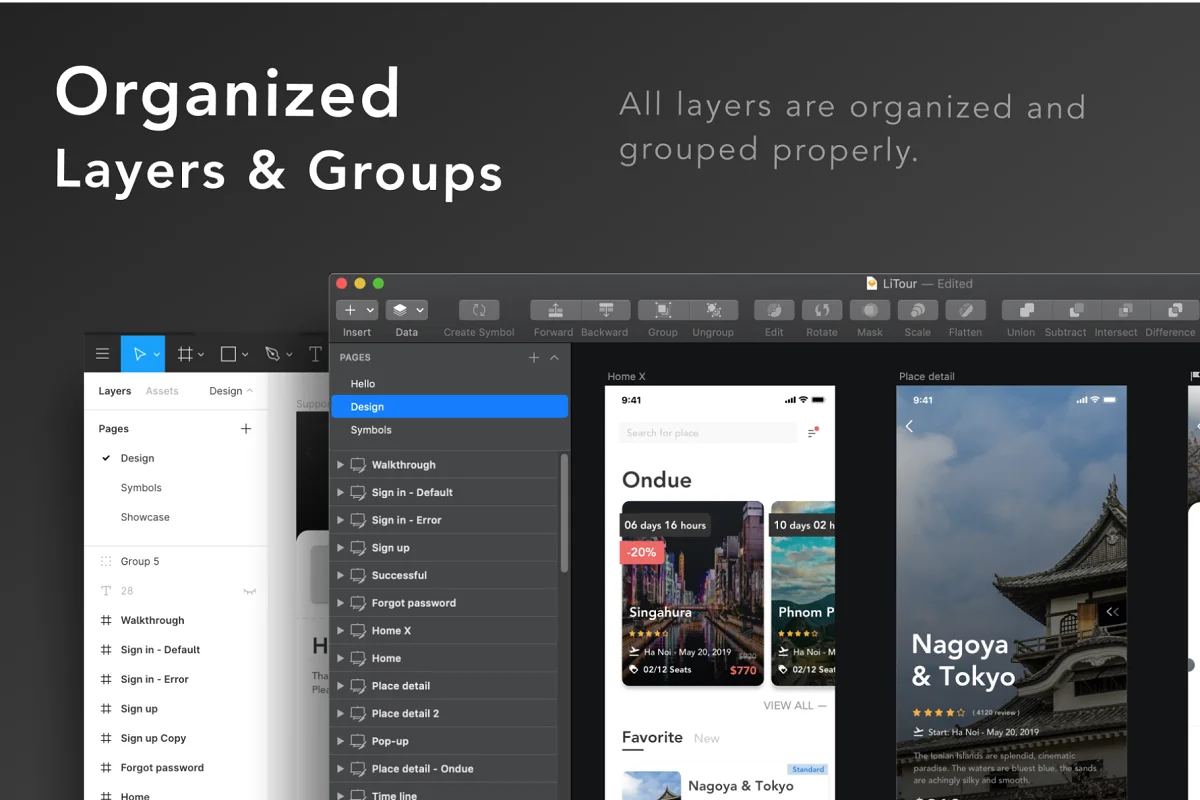Image resolution: width=1200 pixels, height=800 pixels.
Task: Apply the Subtract boolean operation
Action: (1076, 310)
